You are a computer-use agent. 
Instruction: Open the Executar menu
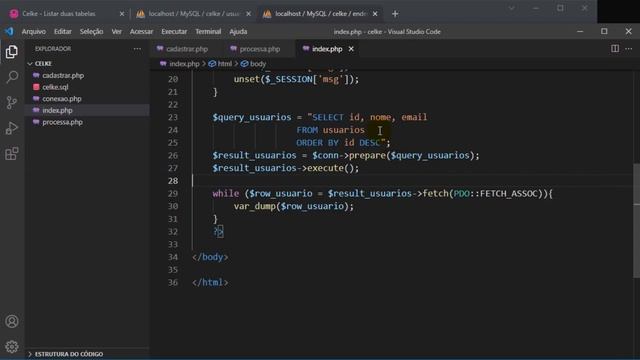click(x=174, y=31)
